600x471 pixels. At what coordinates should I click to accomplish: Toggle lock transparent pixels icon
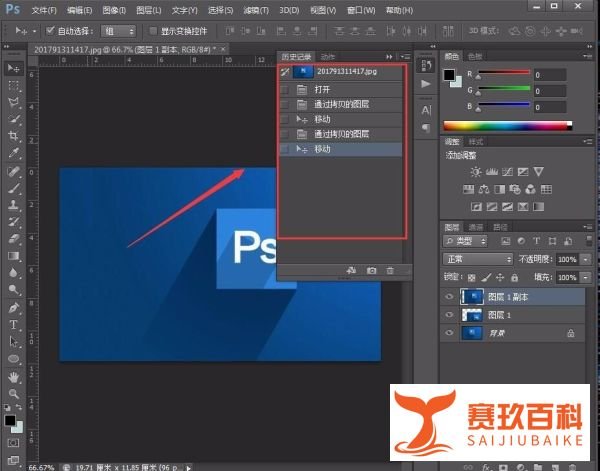point(472,277)
